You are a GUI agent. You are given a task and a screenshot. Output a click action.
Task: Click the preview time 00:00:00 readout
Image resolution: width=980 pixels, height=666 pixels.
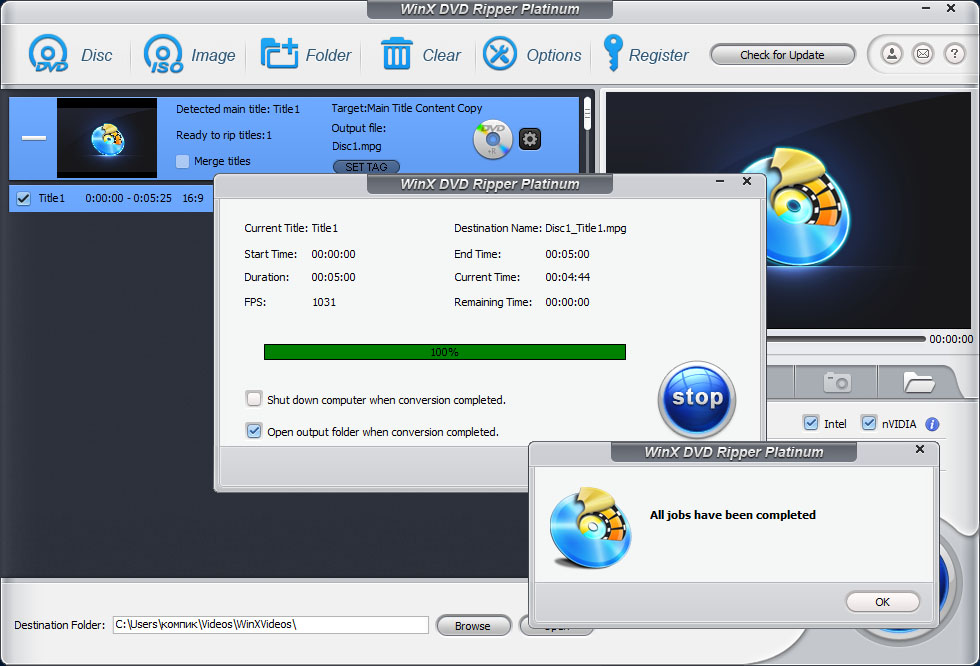[951, 339]
